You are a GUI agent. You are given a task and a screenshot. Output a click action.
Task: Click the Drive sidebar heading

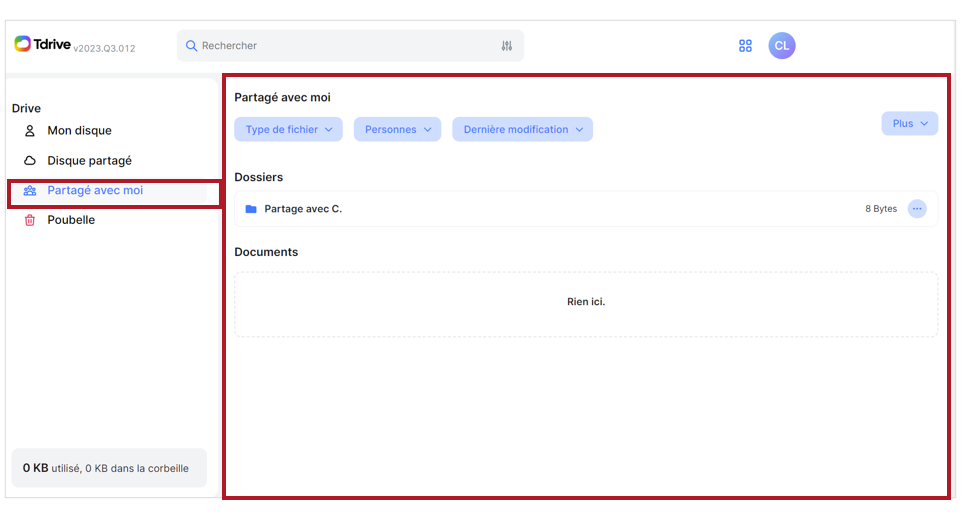click(26, 108)
